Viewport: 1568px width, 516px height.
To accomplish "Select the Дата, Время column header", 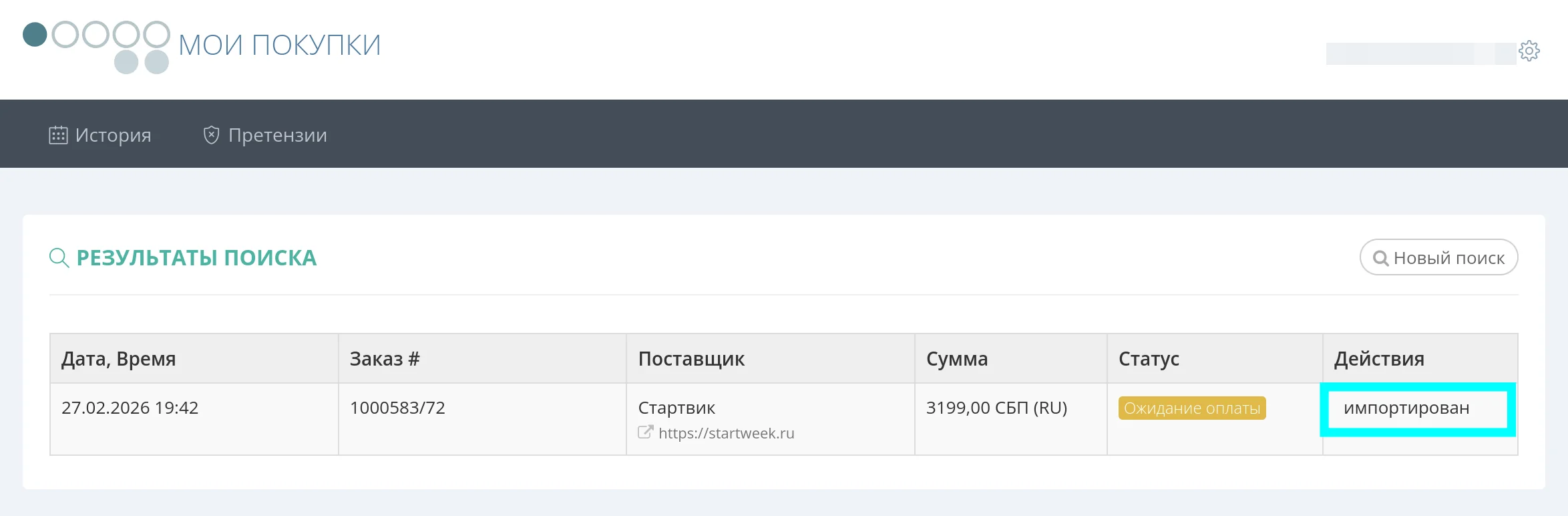I will [x=119, y=359].
